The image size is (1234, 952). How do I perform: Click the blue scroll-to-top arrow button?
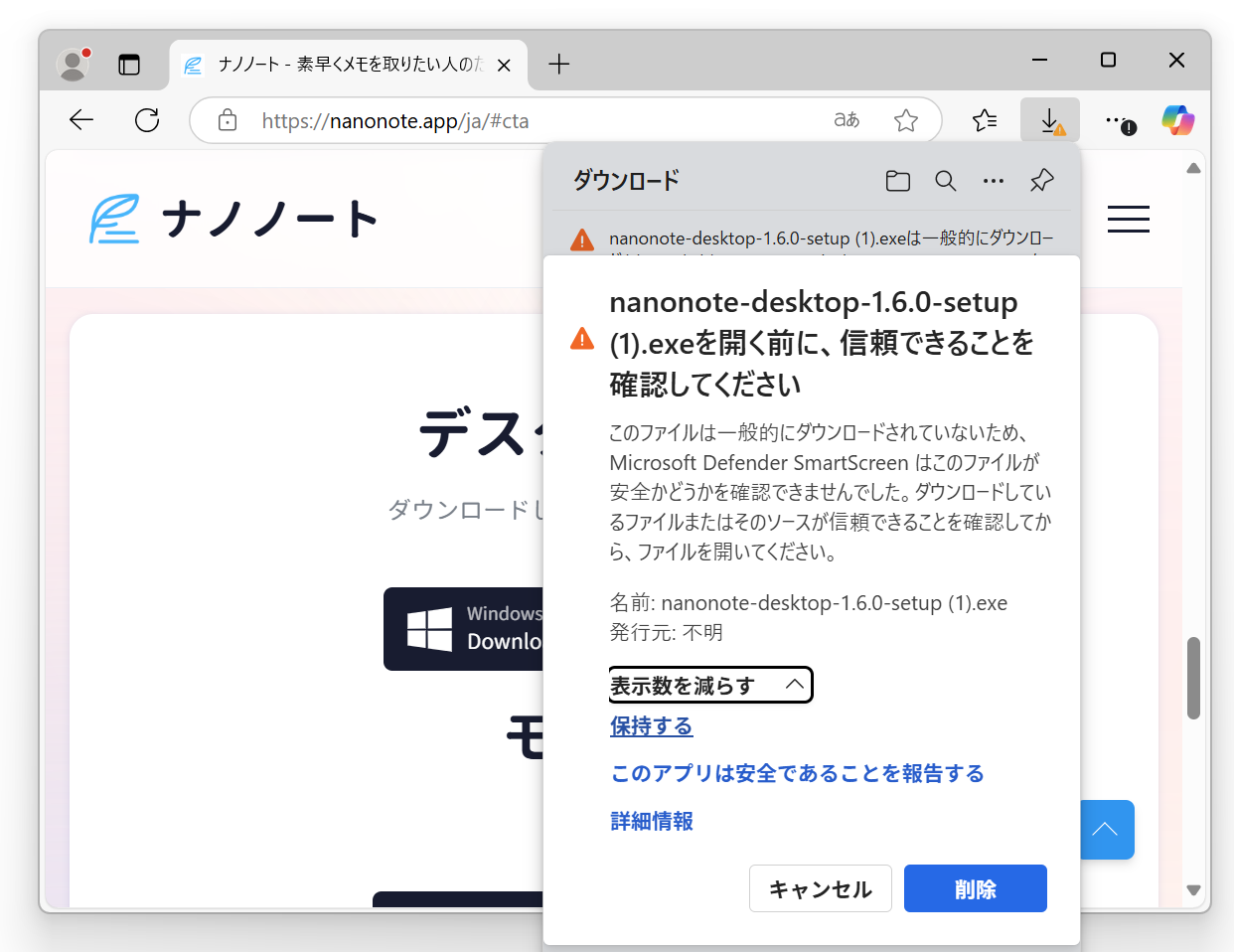tap(1107, 829)
